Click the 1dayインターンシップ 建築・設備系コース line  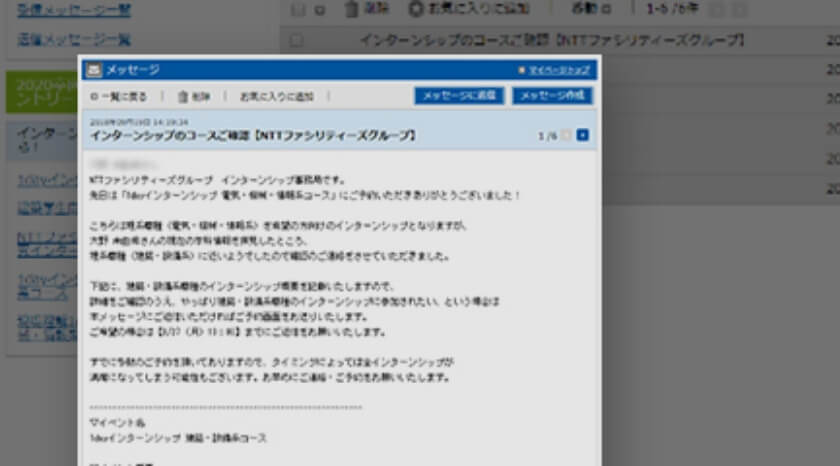click(178, 438)
